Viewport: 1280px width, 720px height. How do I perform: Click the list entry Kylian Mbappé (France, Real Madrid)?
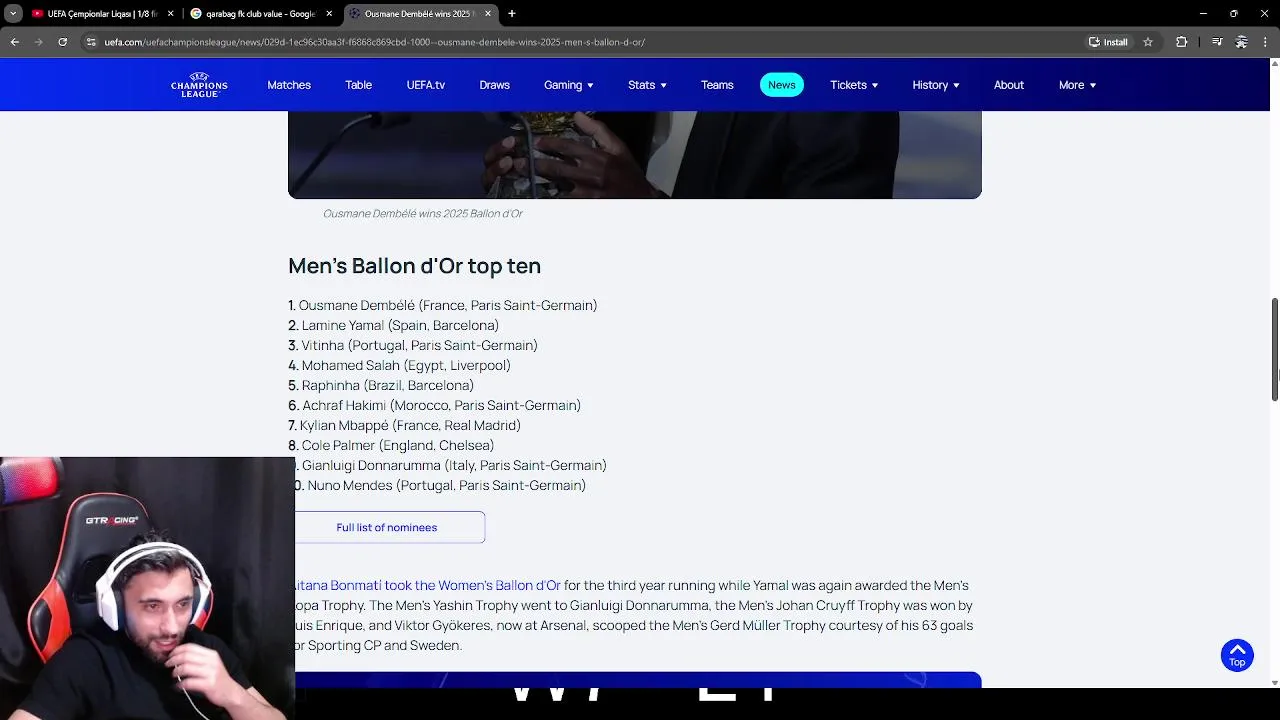(x=405, y=425)
